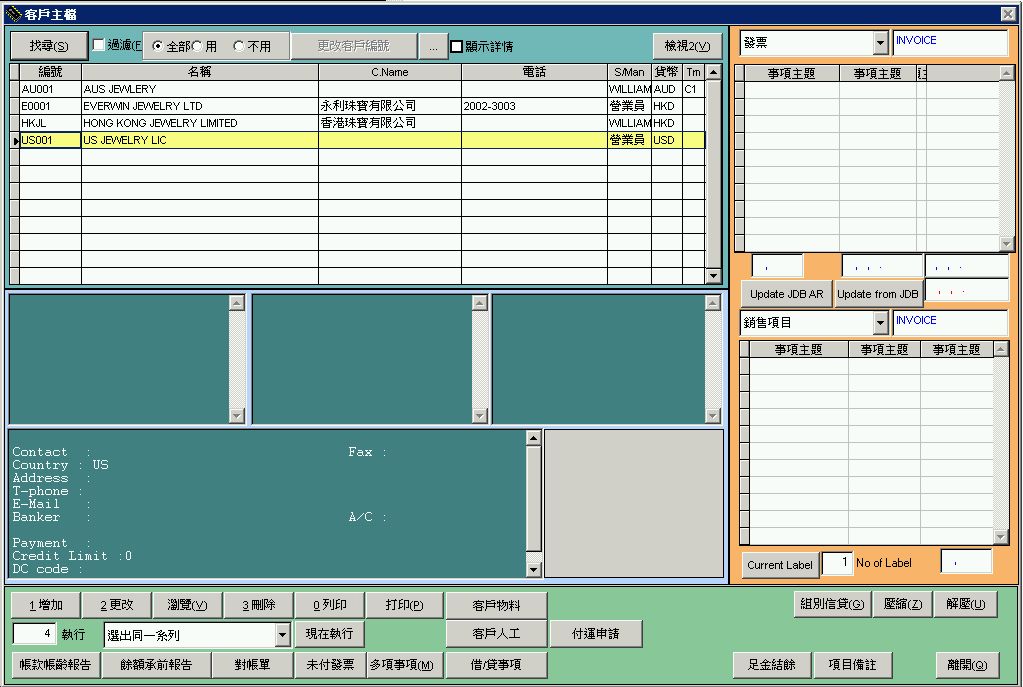This screenshot has width=1023, height=687.
Task: Open 客戶物料 customer materials
Action: (496, 606)
